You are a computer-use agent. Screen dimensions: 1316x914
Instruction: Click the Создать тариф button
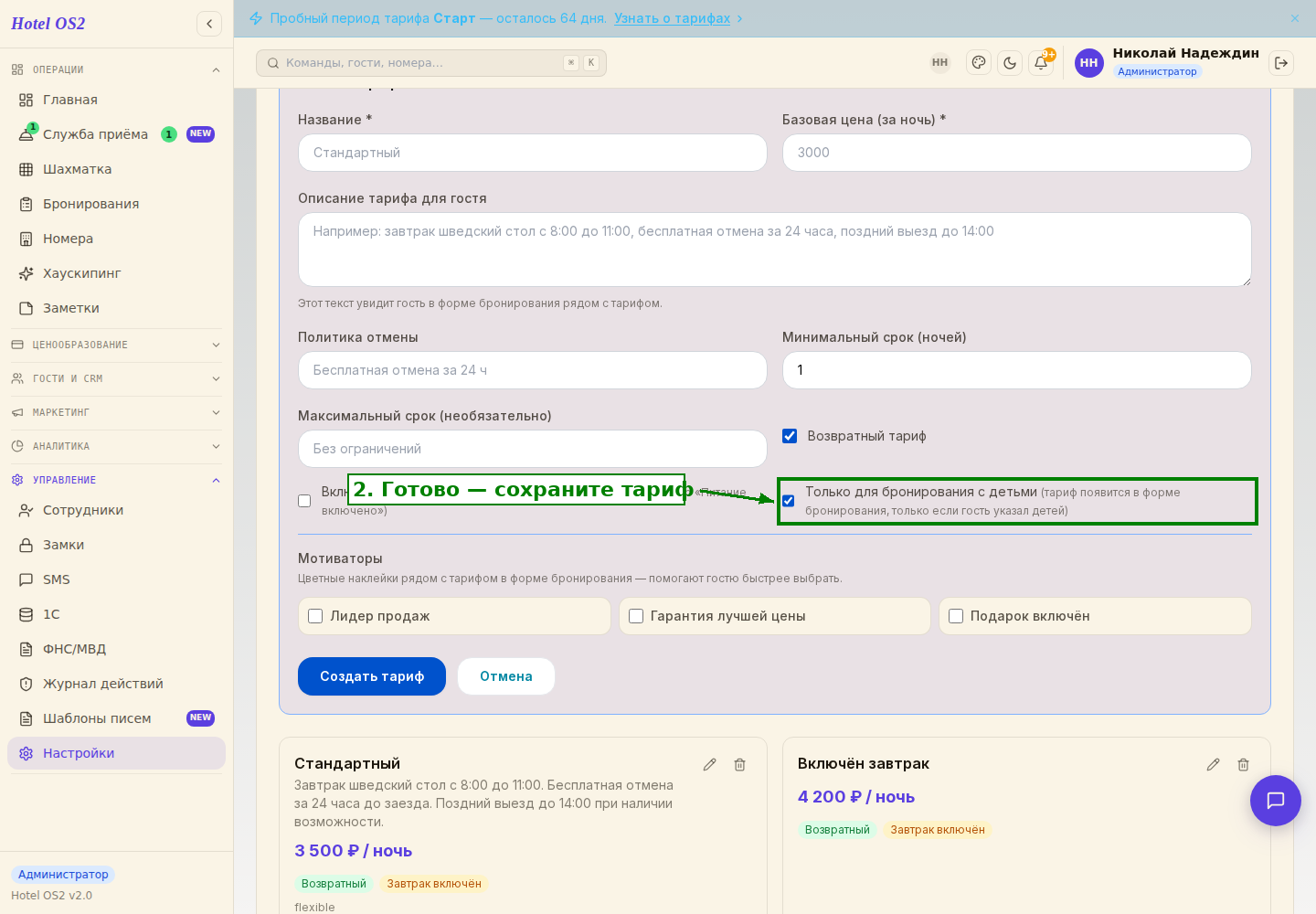coord(372,676)
